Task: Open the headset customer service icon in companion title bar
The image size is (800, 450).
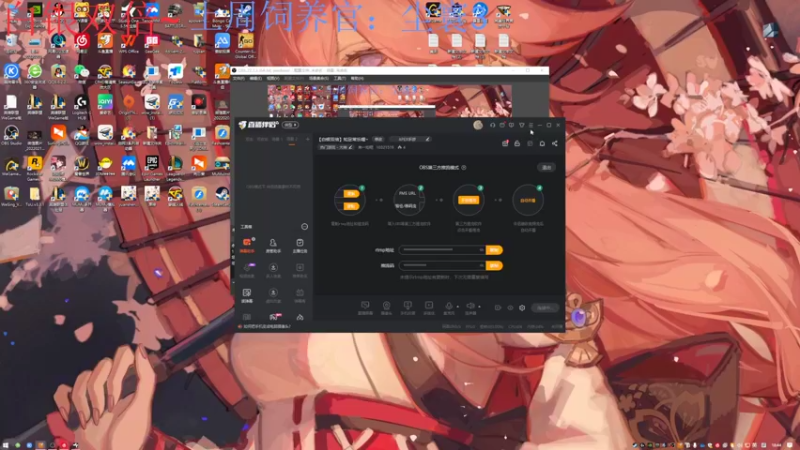Action: (492, 125)
